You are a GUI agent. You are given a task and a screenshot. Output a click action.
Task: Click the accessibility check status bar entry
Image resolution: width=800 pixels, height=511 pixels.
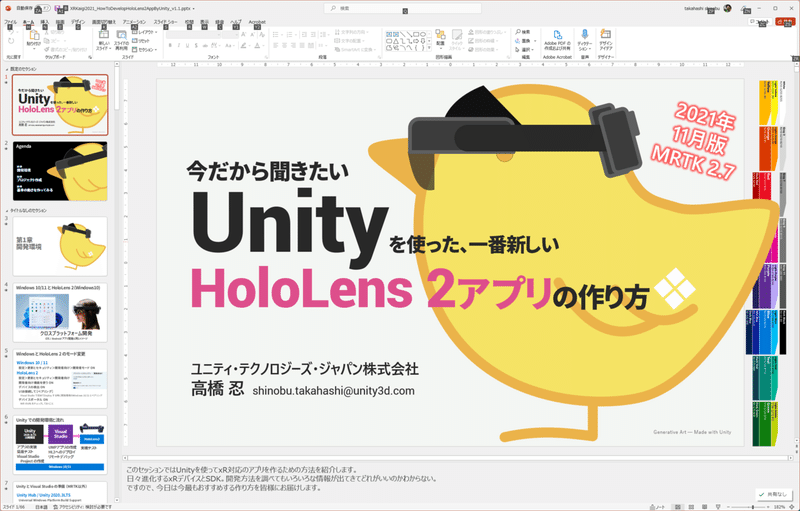[x=83, y=507]
